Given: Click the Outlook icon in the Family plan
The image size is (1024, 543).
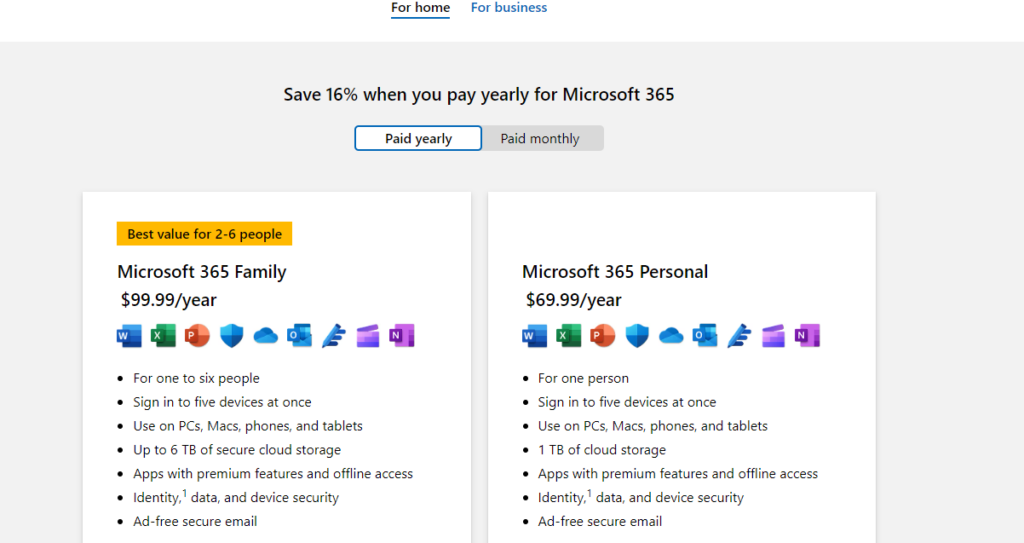Looking at the screenshot, I should [x=300, y=336].
